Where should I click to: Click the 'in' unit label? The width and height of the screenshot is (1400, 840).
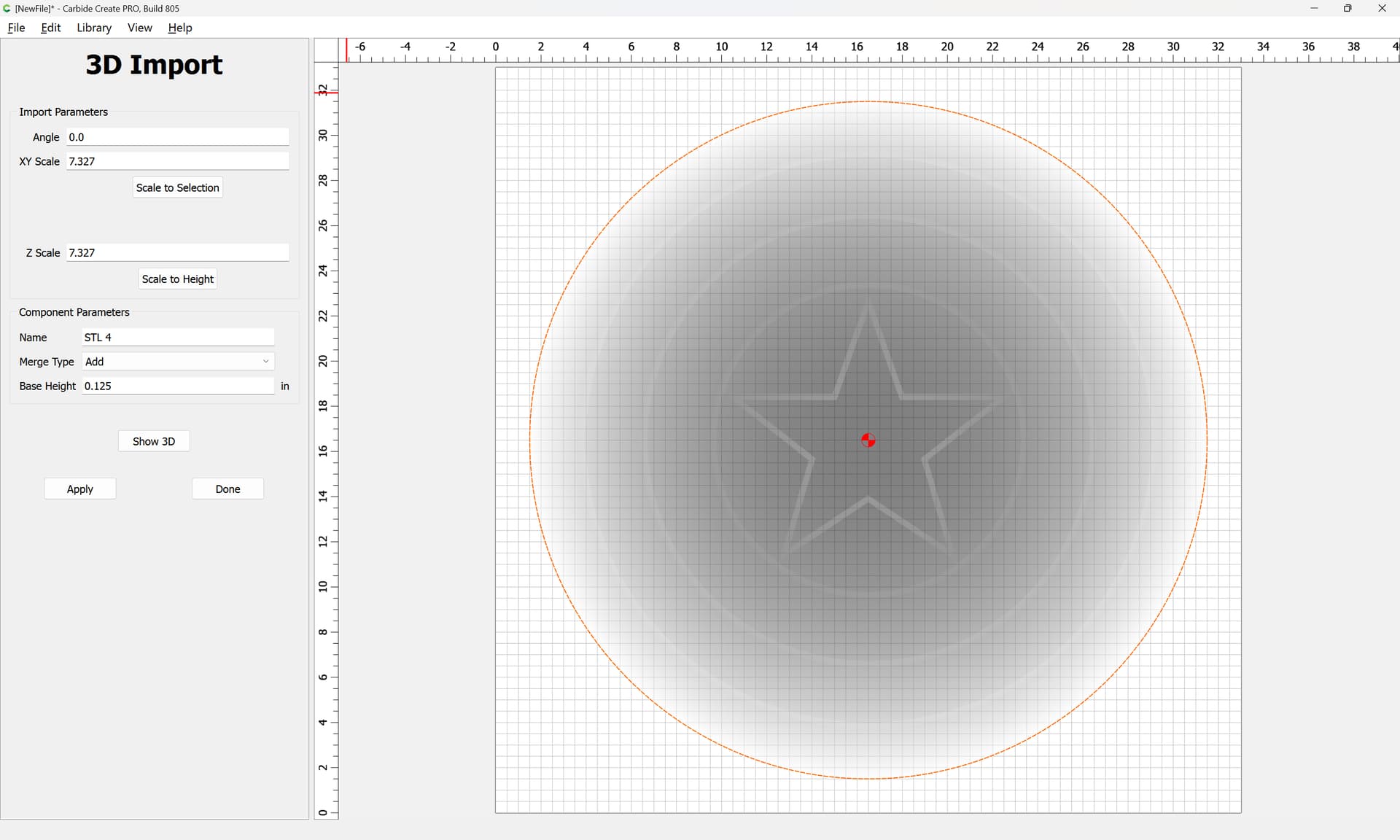285,386
